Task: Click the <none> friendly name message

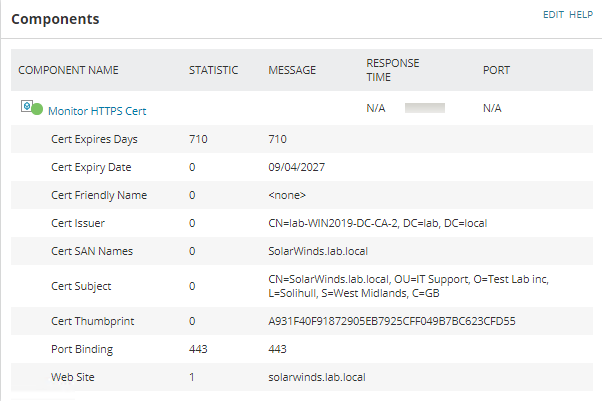Action: pos(287,195)
